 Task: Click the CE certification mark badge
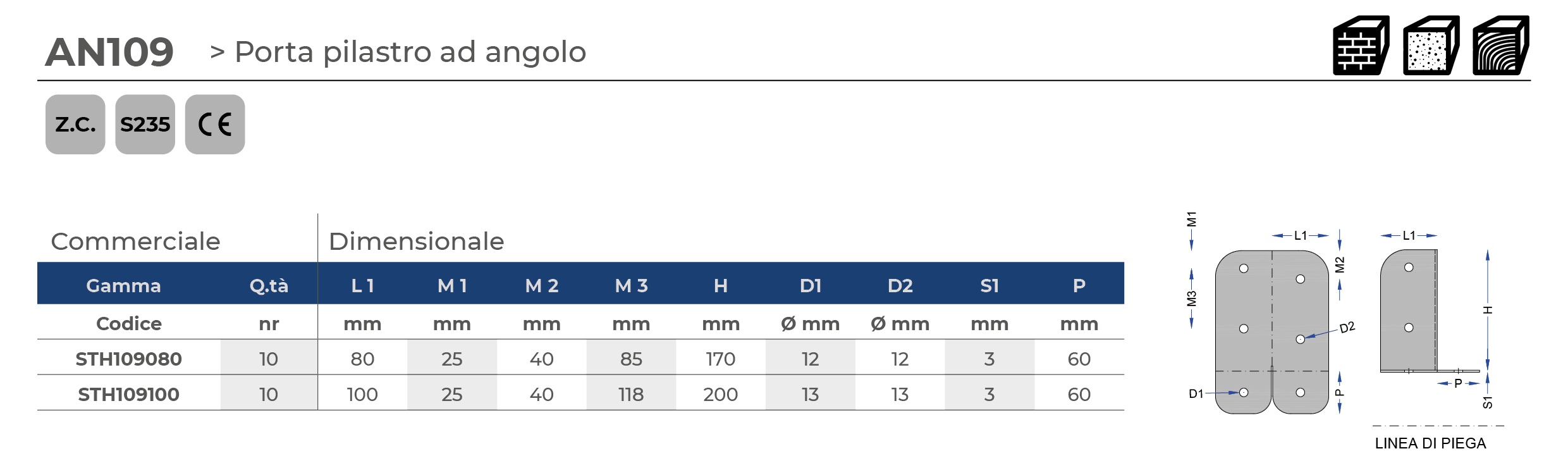(215, 125)
